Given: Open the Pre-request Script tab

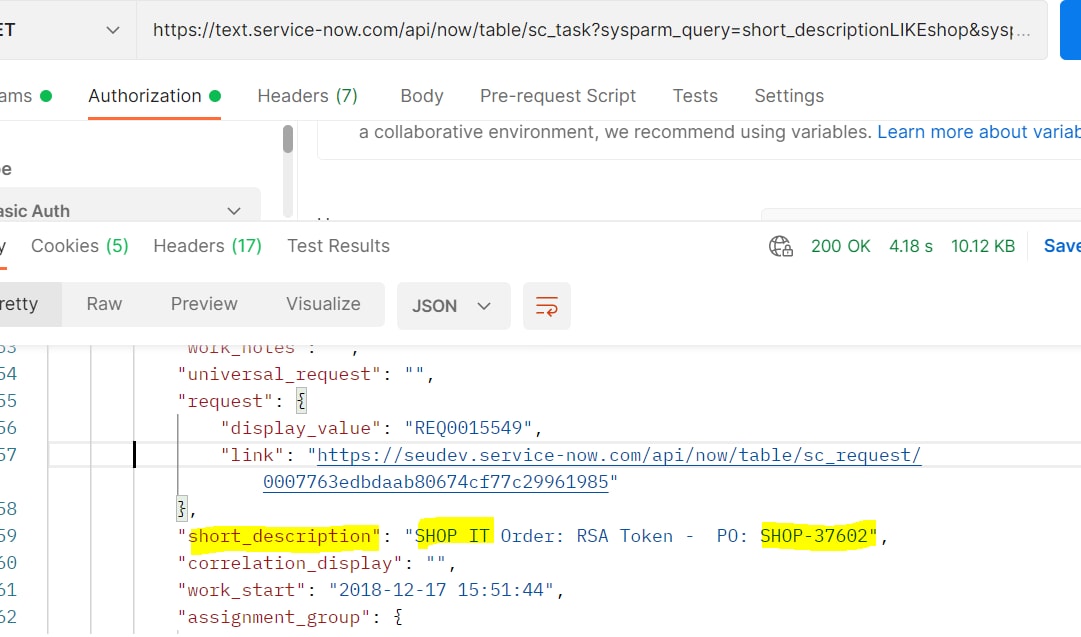Looking at the screenshot, I should click(x=557, y=96).
